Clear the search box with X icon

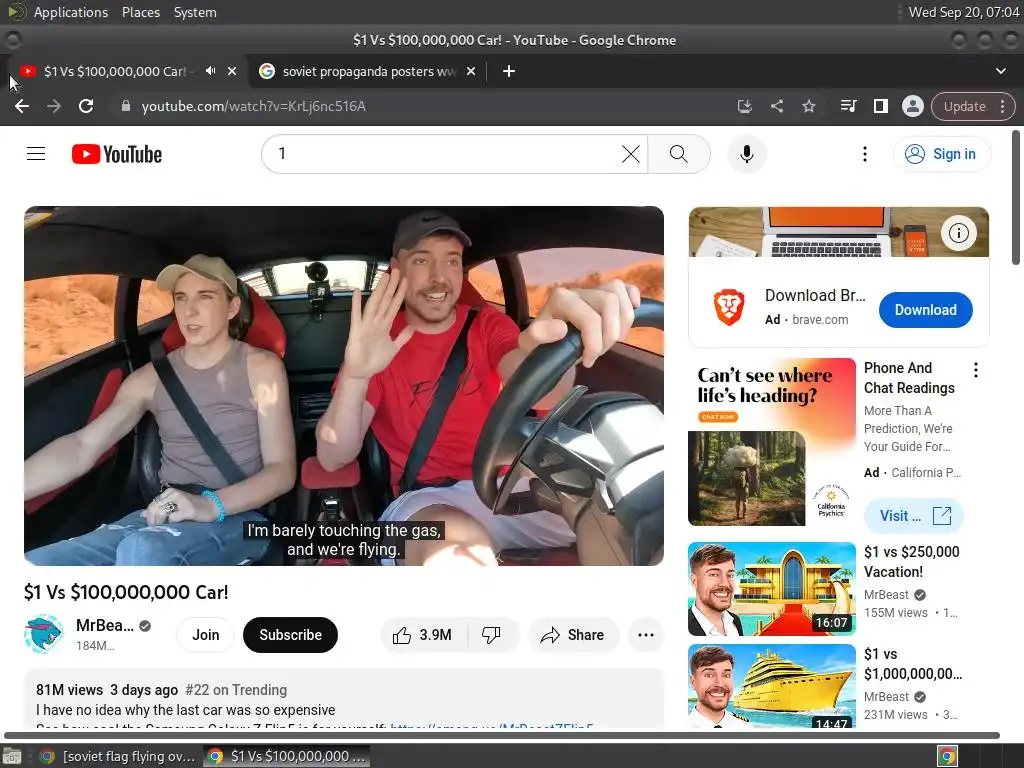pos(630,154)
